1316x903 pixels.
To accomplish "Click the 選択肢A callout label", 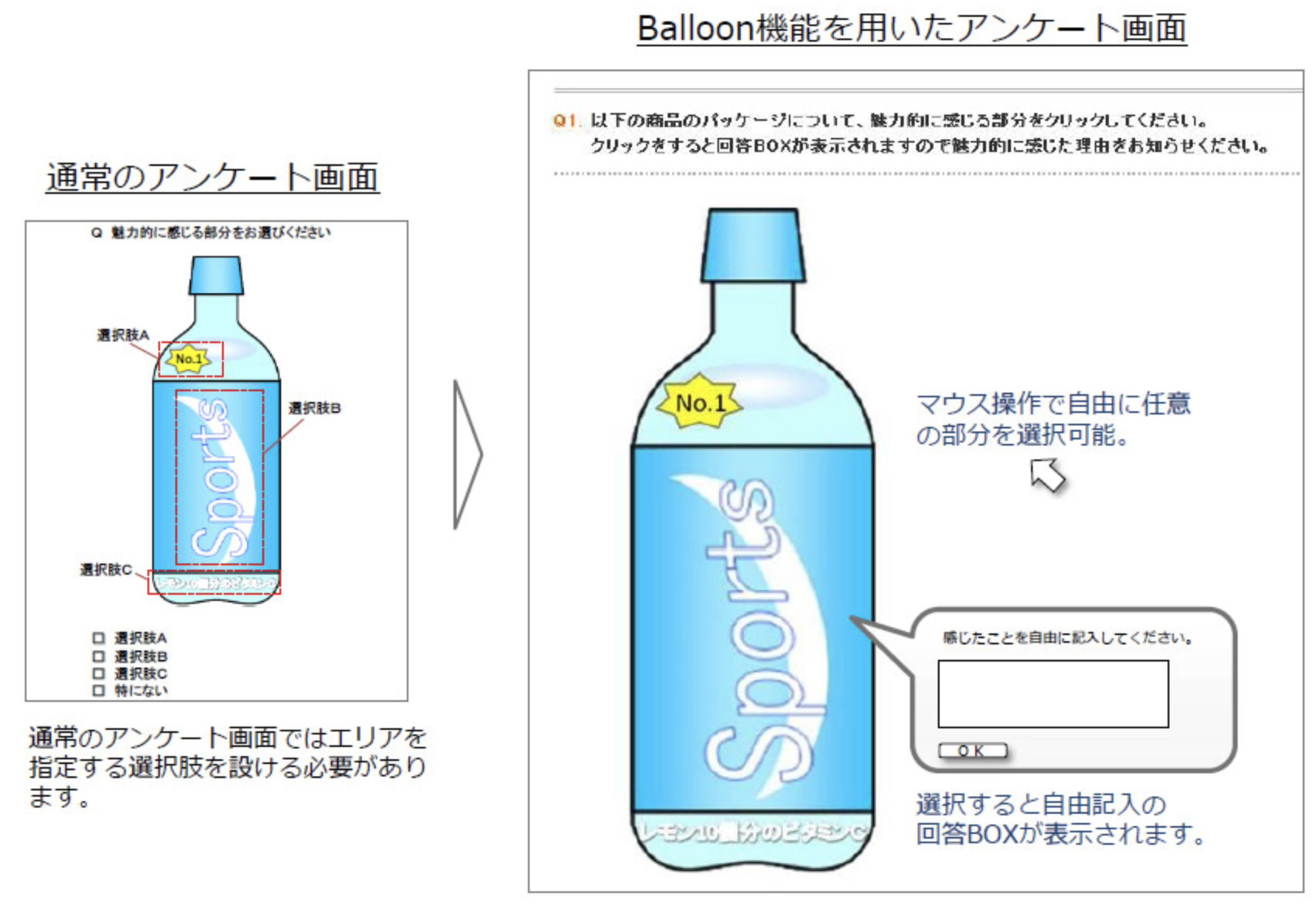I will pos(123,335).
